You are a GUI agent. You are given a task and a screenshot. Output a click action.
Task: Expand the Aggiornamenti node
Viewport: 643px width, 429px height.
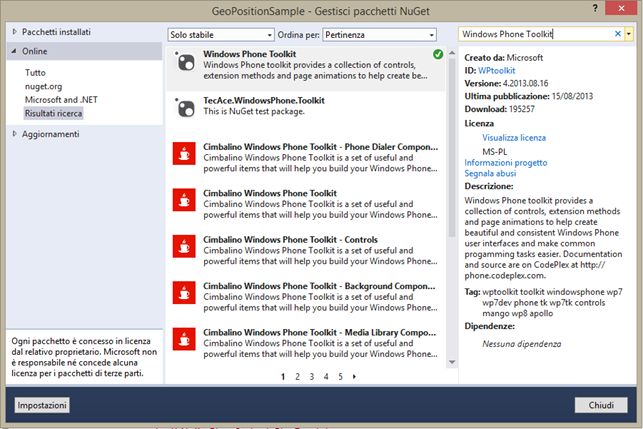pyautogui.click(x=14, y=134)
